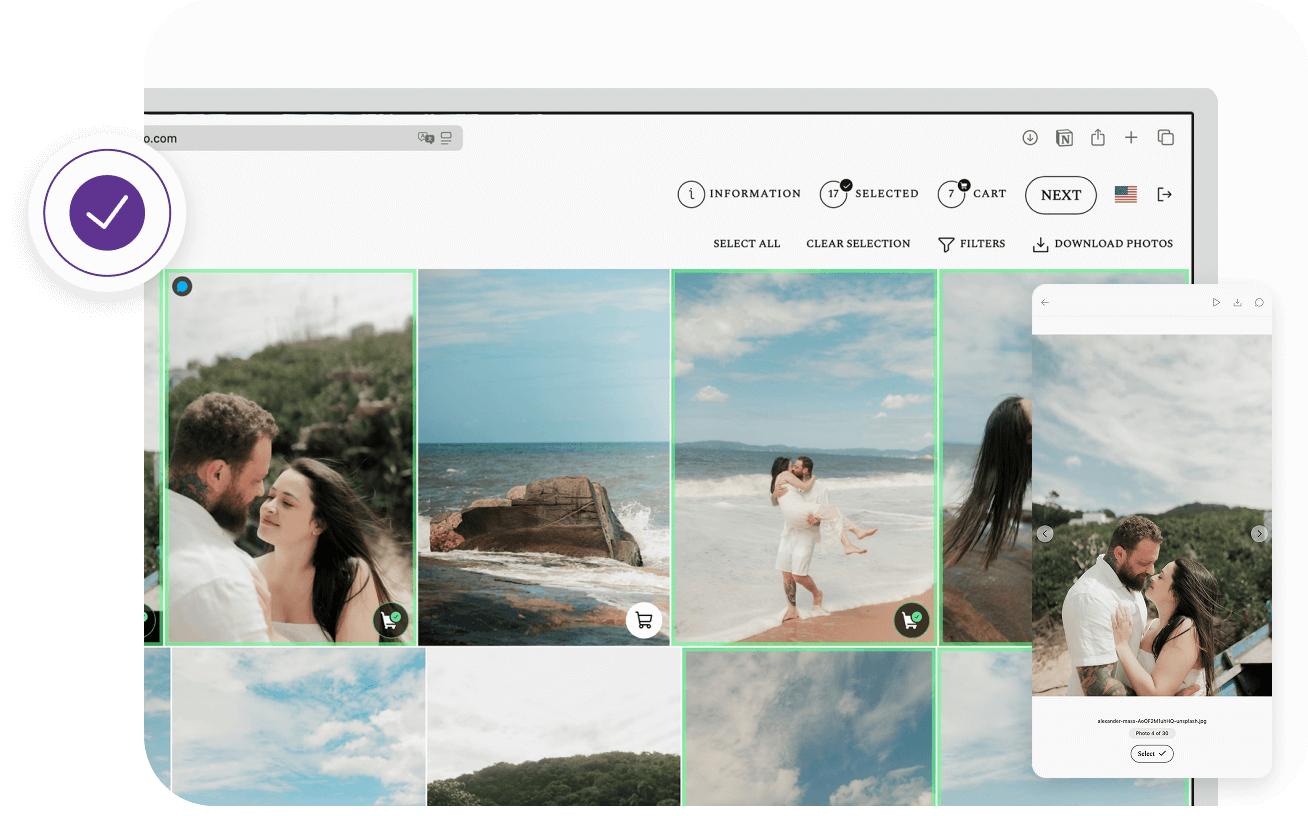Click the logout arrow icon
The image size is (1308, 816).
pyautogui.click(x=1164, y=194)
